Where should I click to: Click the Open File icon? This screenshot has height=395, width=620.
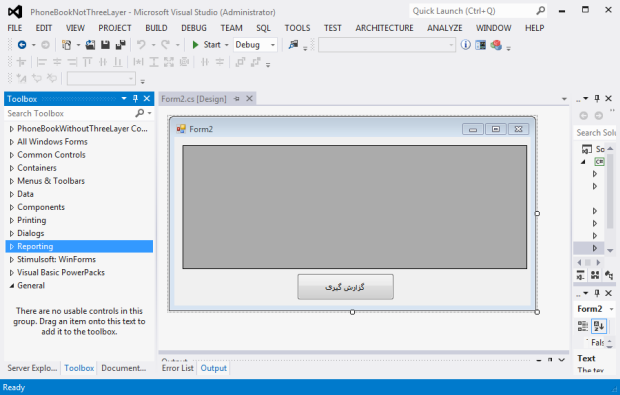(x=91, y=45)
